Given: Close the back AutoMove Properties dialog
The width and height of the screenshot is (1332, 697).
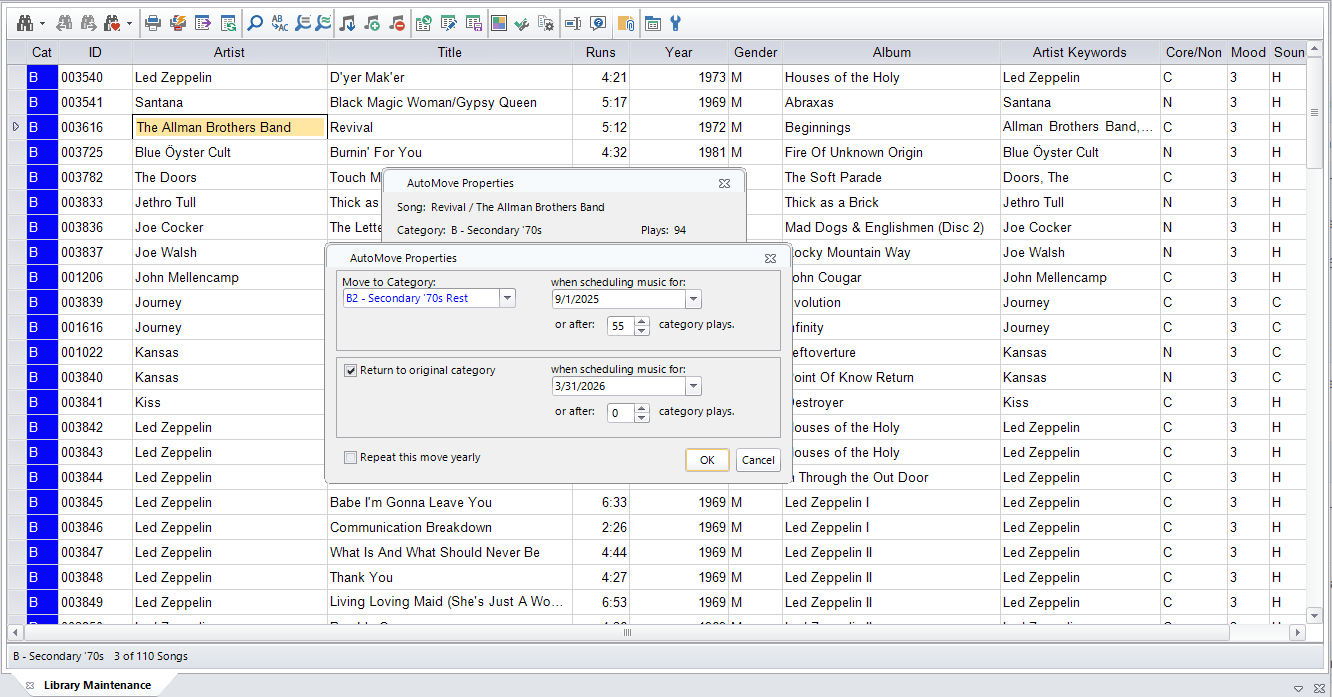Looking at the screenshot, I should (x=724, y=183).
